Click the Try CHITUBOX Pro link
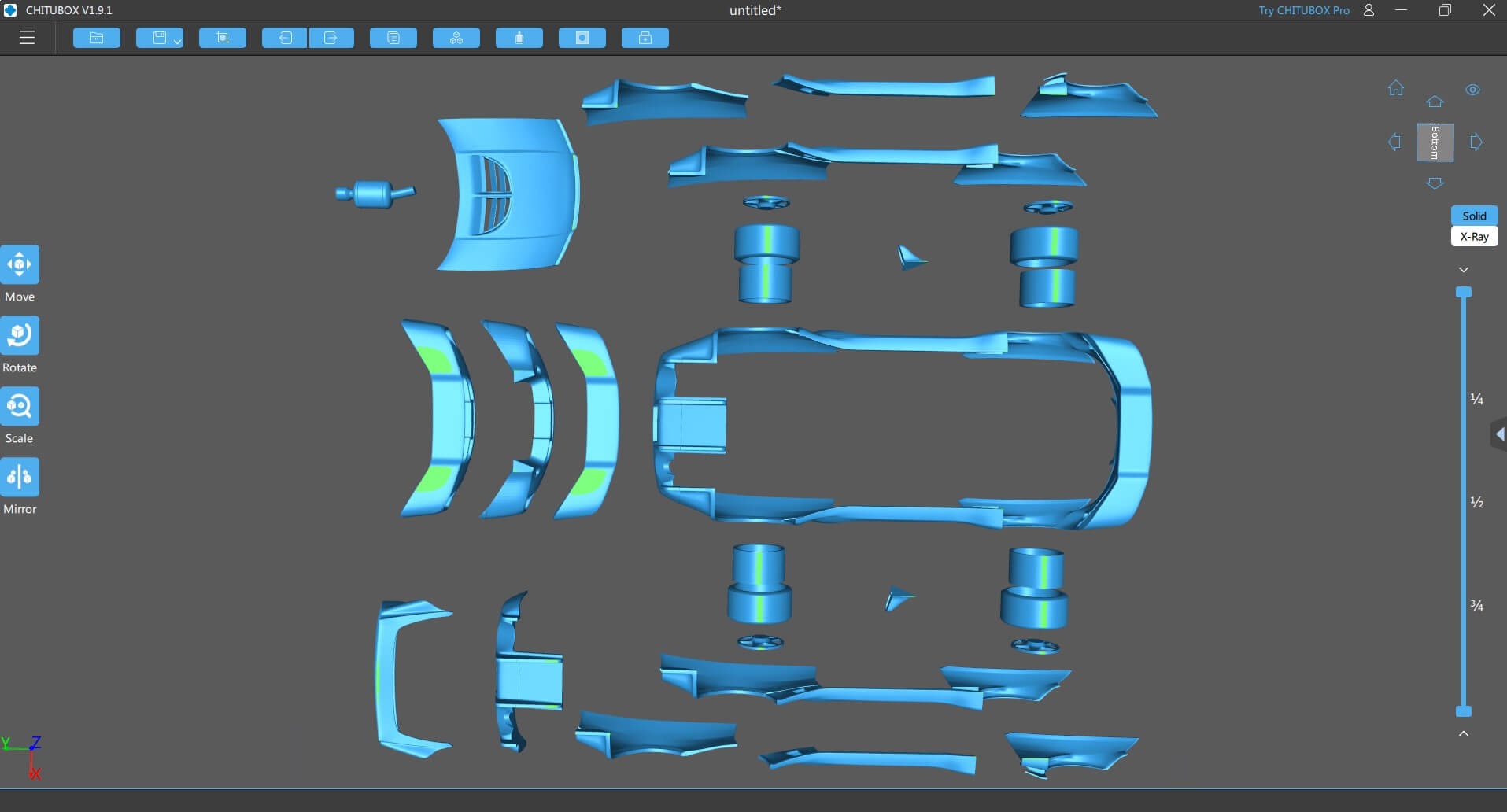Image resolution: width=1507 pixels, height=812 pixels. [x=1303, y=10]
